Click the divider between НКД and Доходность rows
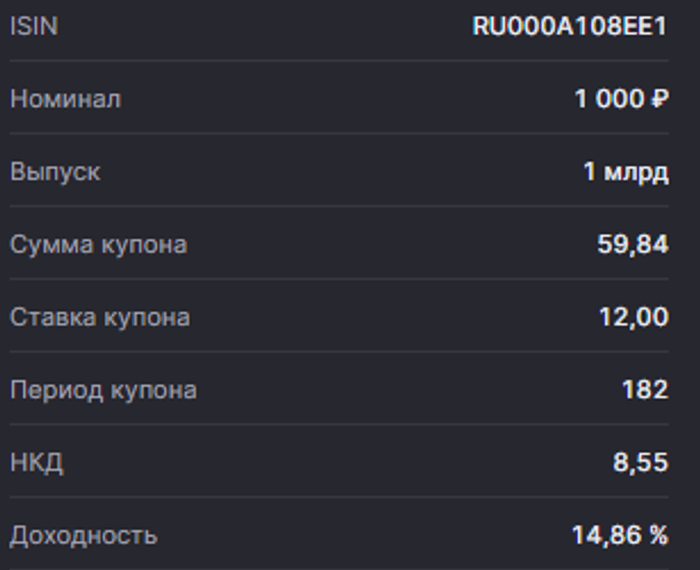700x570 pixels. click(x=339, y=497)
